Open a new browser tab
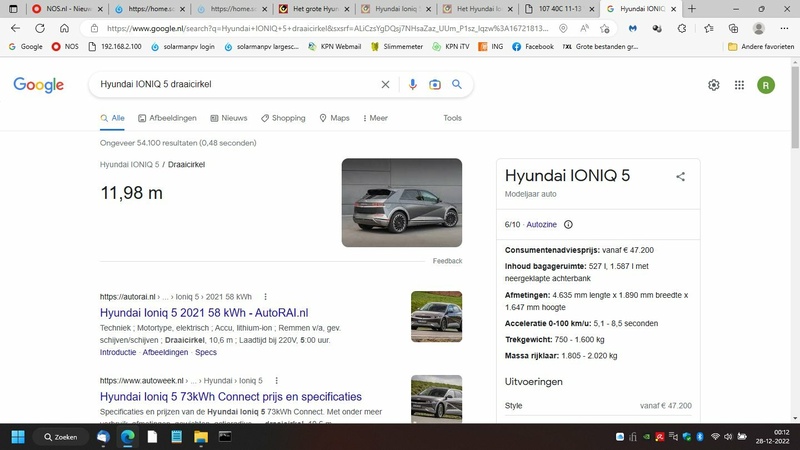The image size is (800, 450). (692, 9)
